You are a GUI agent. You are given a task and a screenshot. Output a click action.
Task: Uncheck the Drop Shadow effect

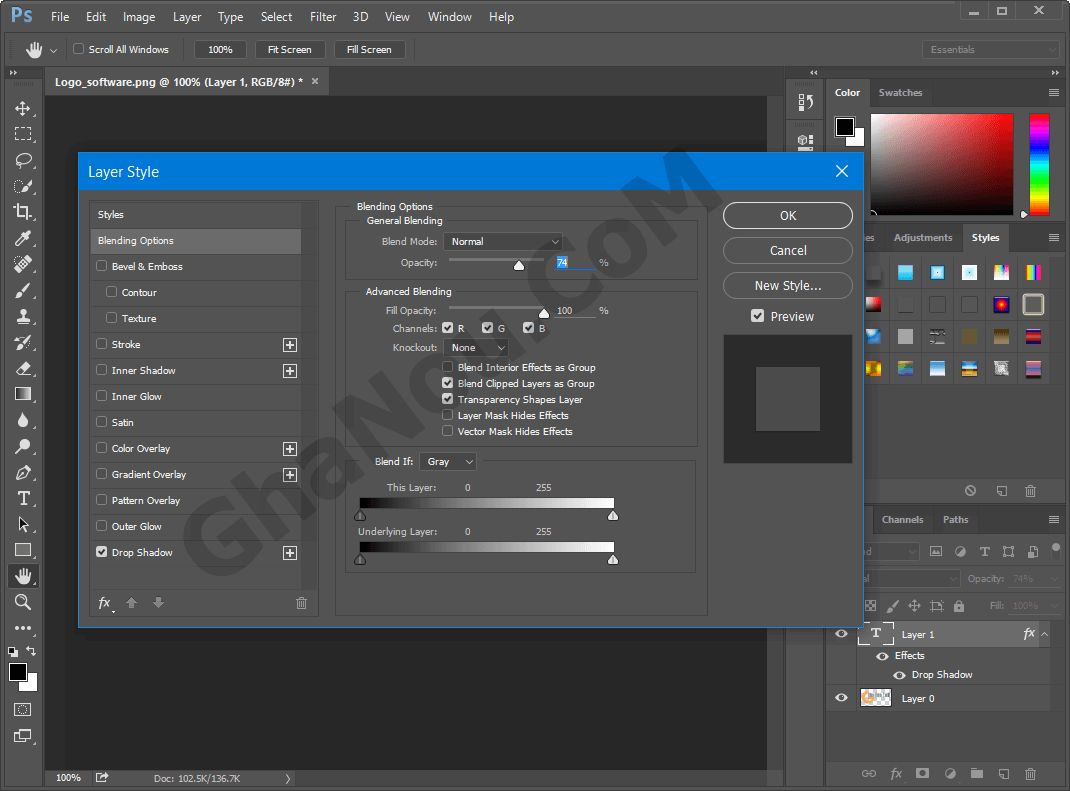tap(102, 552)
